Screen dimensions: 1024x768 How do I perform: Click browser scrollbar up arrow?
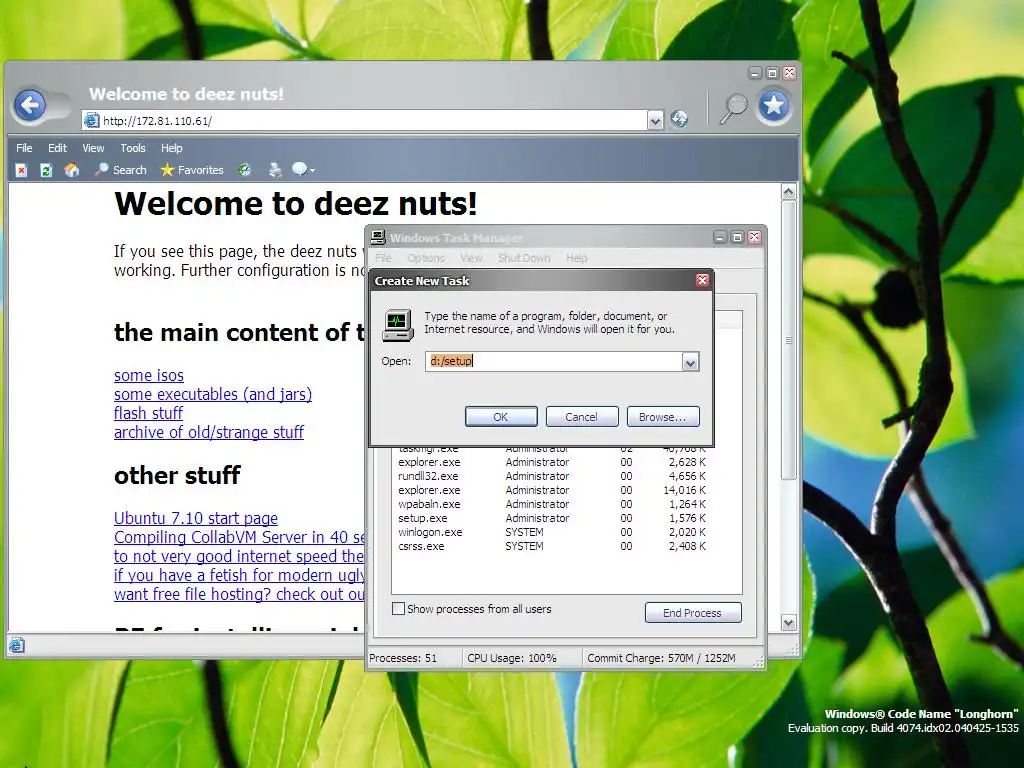(x=788, y=192)
